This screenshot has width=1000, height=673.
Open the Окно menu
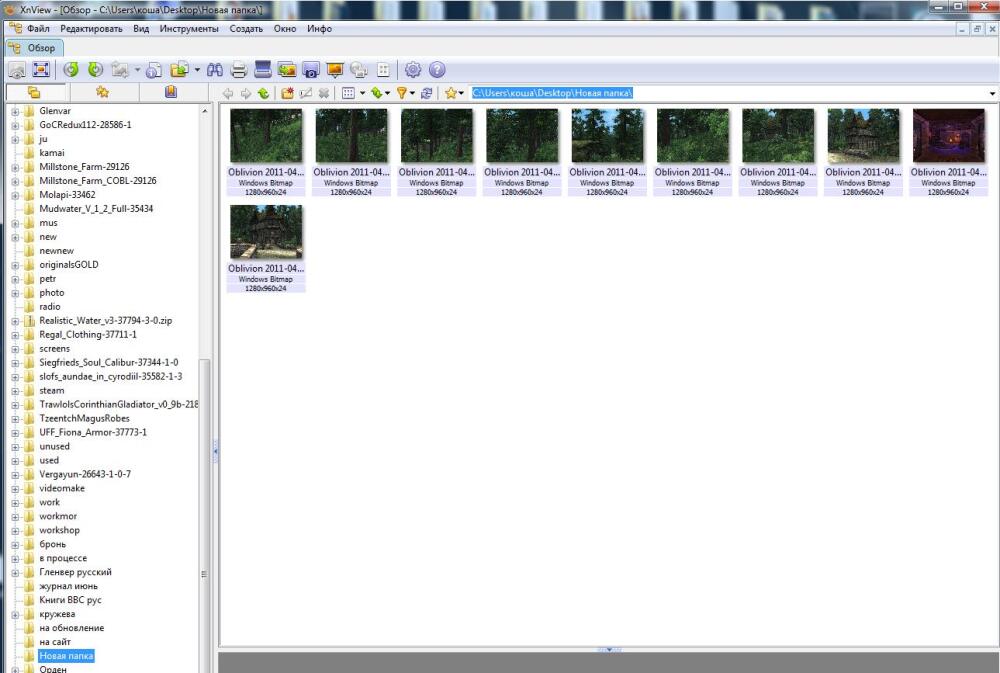point(285,29)
